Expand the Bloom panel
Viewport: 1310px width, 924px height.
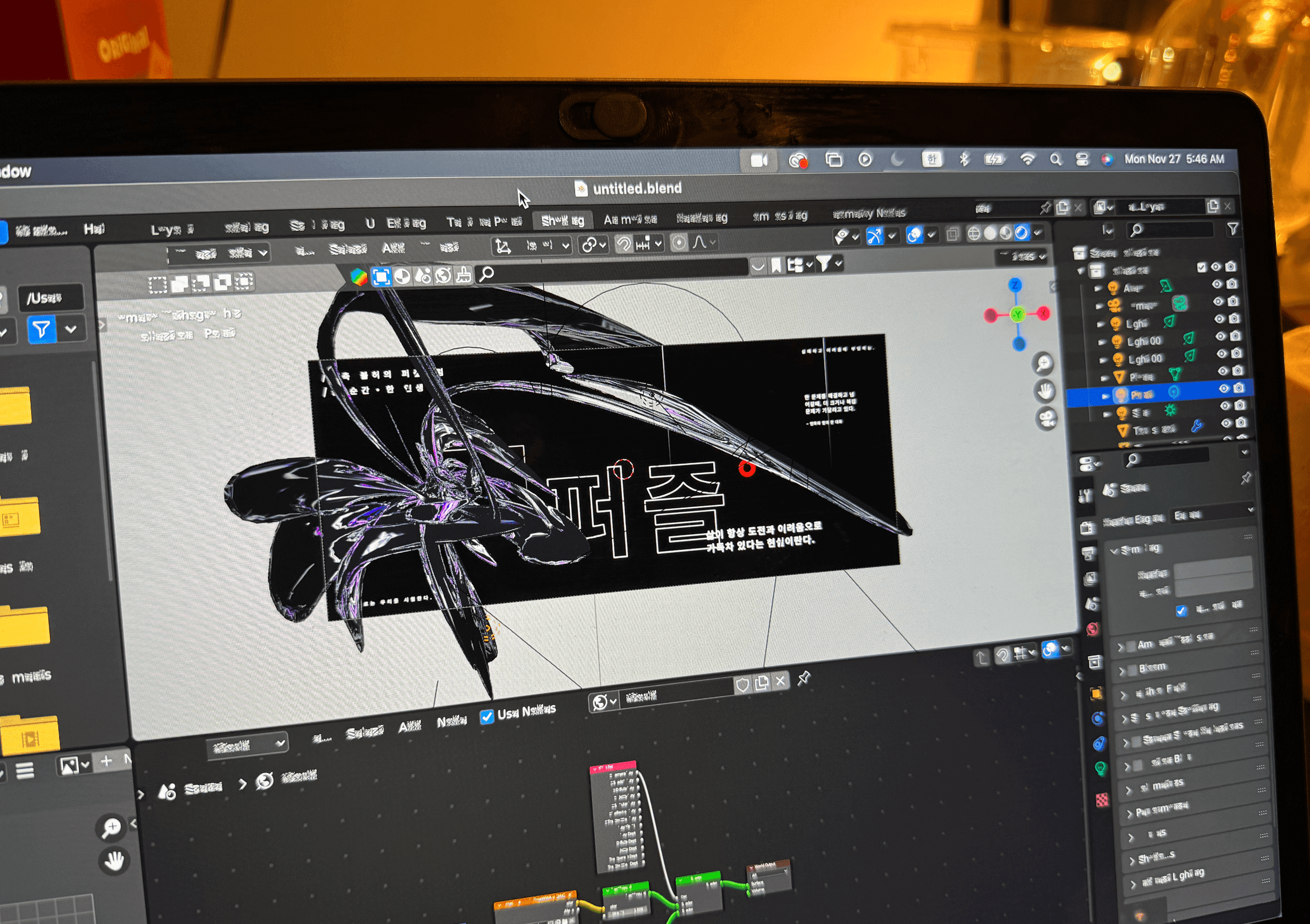1121,671
